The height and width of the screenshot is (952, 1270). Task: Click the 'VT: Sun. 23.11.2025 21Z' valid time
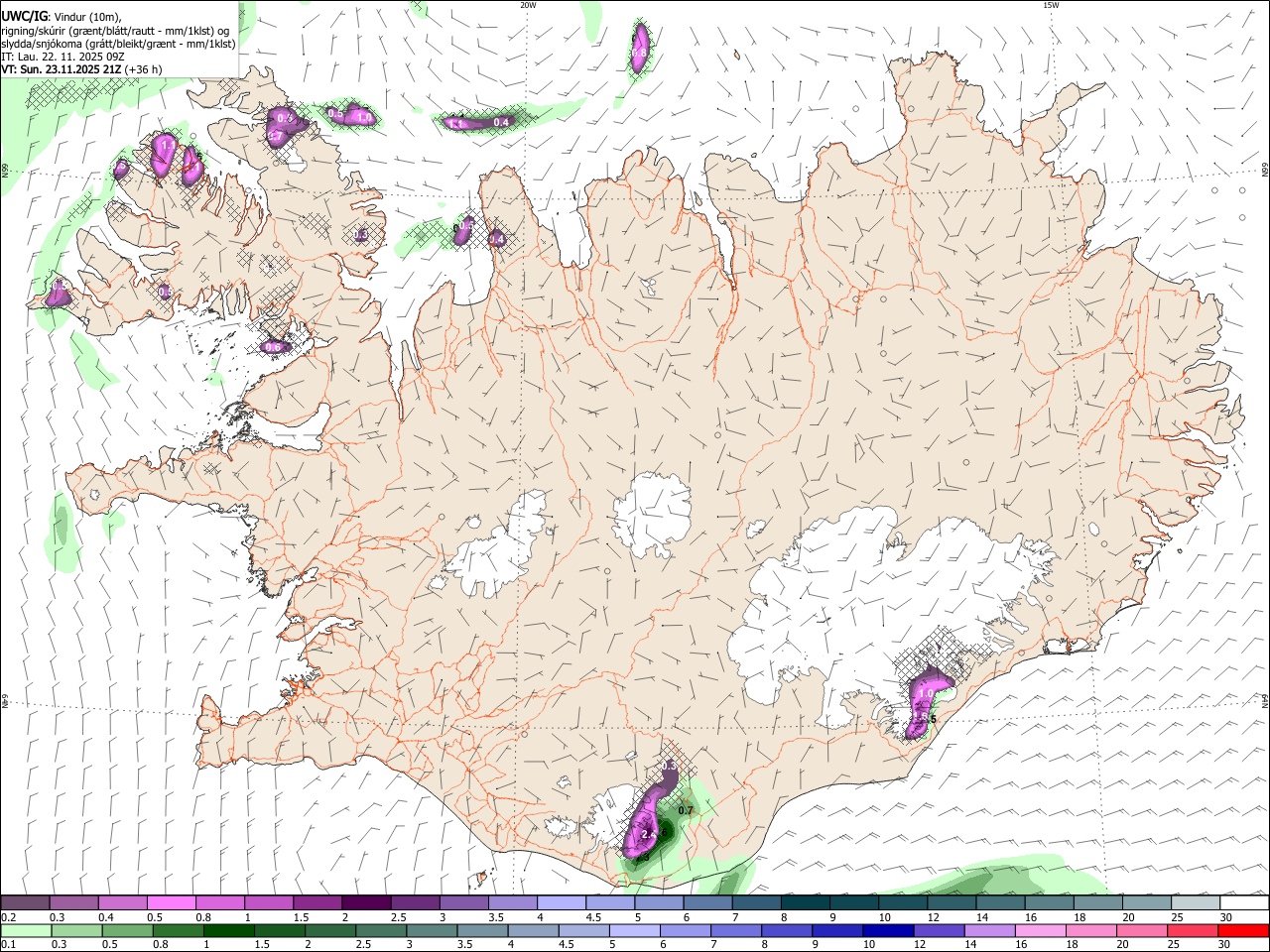(x=61, y=69)
